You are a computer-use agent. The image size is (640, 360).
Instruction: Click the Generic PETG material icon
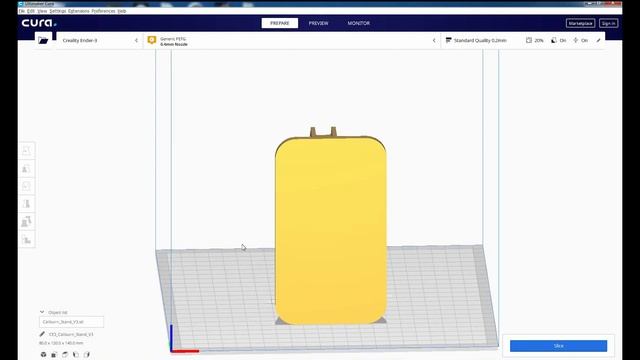tap(152, 40)
